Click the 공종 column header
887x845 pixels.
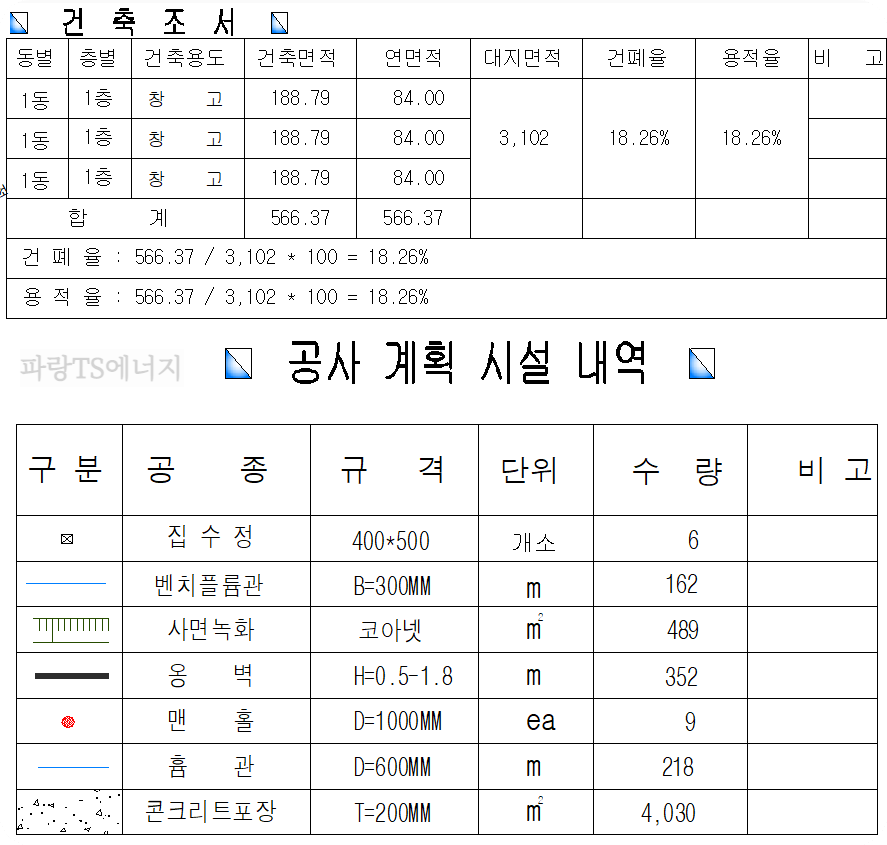click(207, 469)
